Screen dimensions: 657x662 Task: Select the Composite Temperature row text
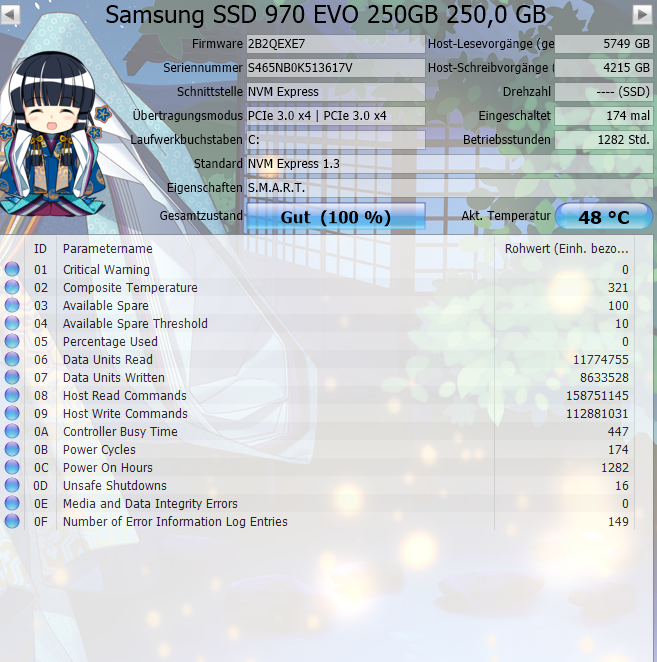[130, 288]
